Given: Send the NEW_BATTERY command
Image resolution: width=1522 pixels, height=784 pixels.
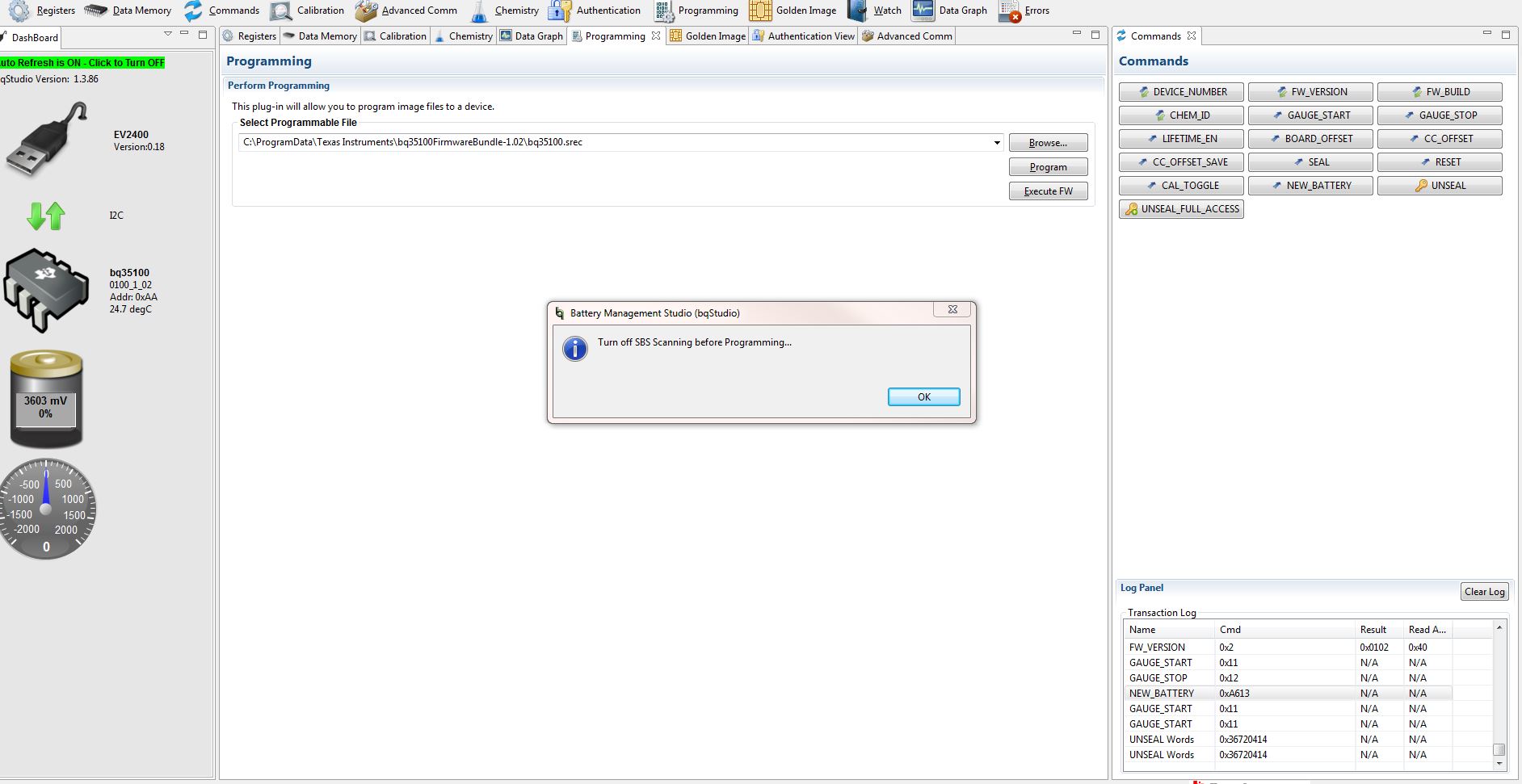Looking at the screenshot, I should (1310, 186).
